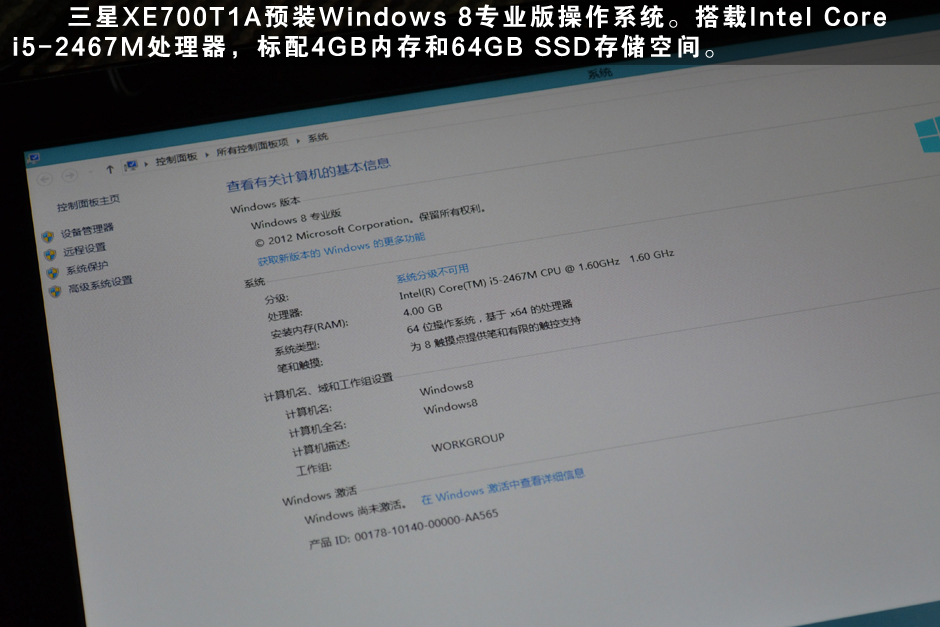The image size is (940, 627).
Task: Click the Windows 8 logo graphic
Action: (927, 133)
